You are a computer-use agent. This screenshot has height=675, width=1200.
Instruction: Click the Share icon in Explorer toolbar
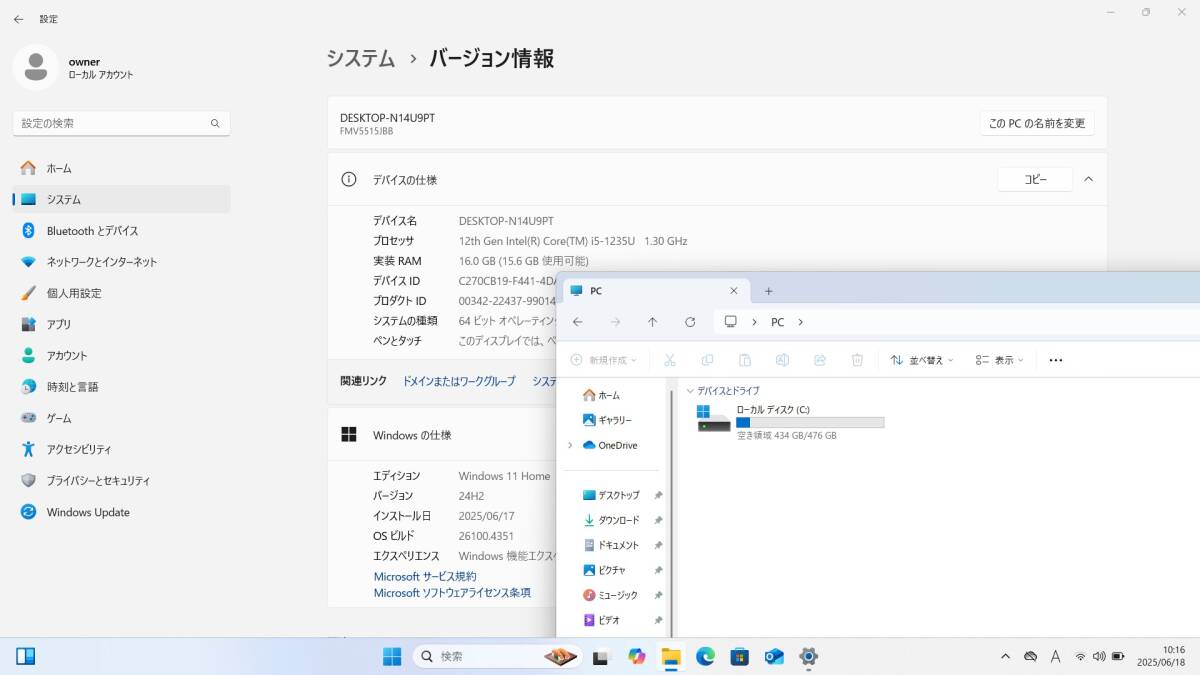[x=820, y=360]
